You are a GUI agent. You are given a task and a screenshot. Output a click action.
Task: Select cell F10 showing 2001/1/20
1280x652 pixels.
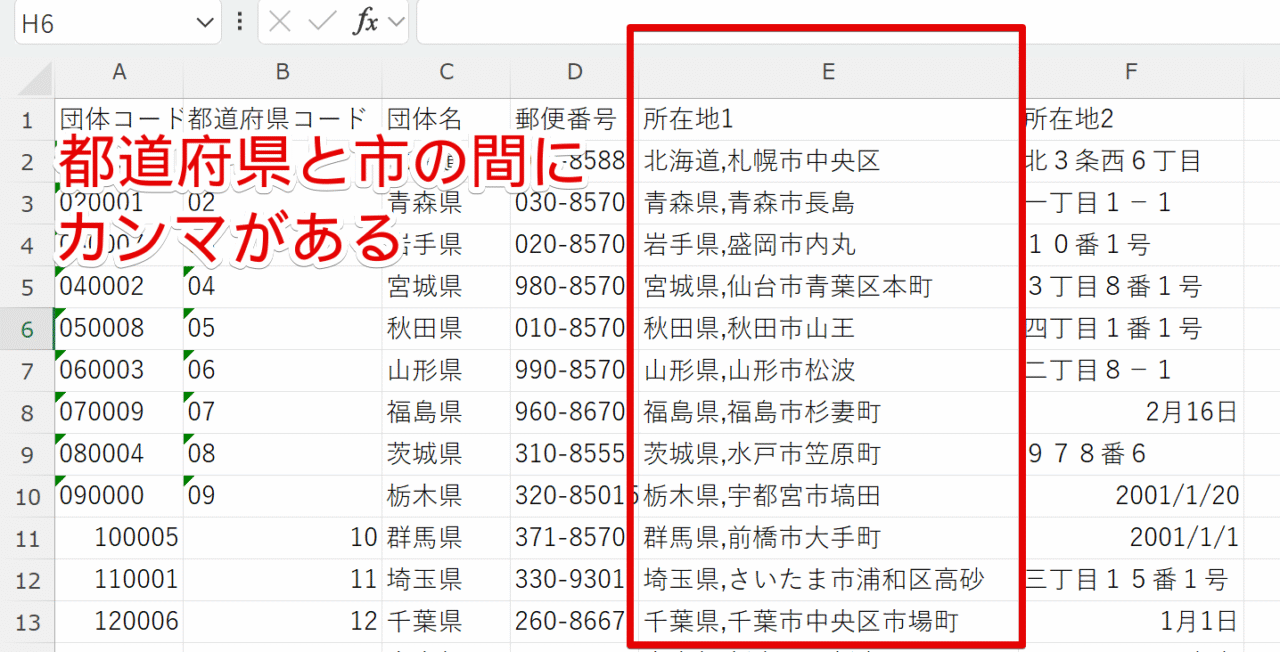click(x=1131, y=494)
